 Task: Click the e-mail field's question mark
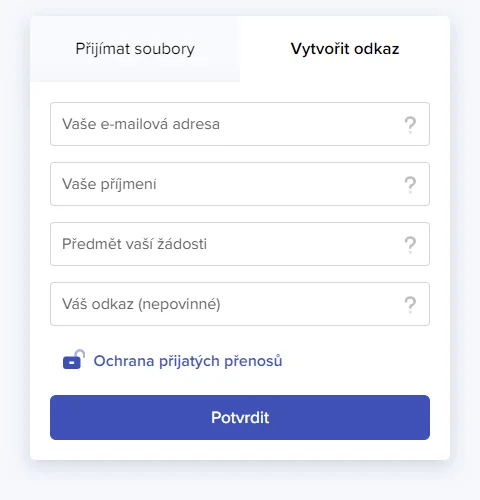pyautogui.click(x=410, y=125)
